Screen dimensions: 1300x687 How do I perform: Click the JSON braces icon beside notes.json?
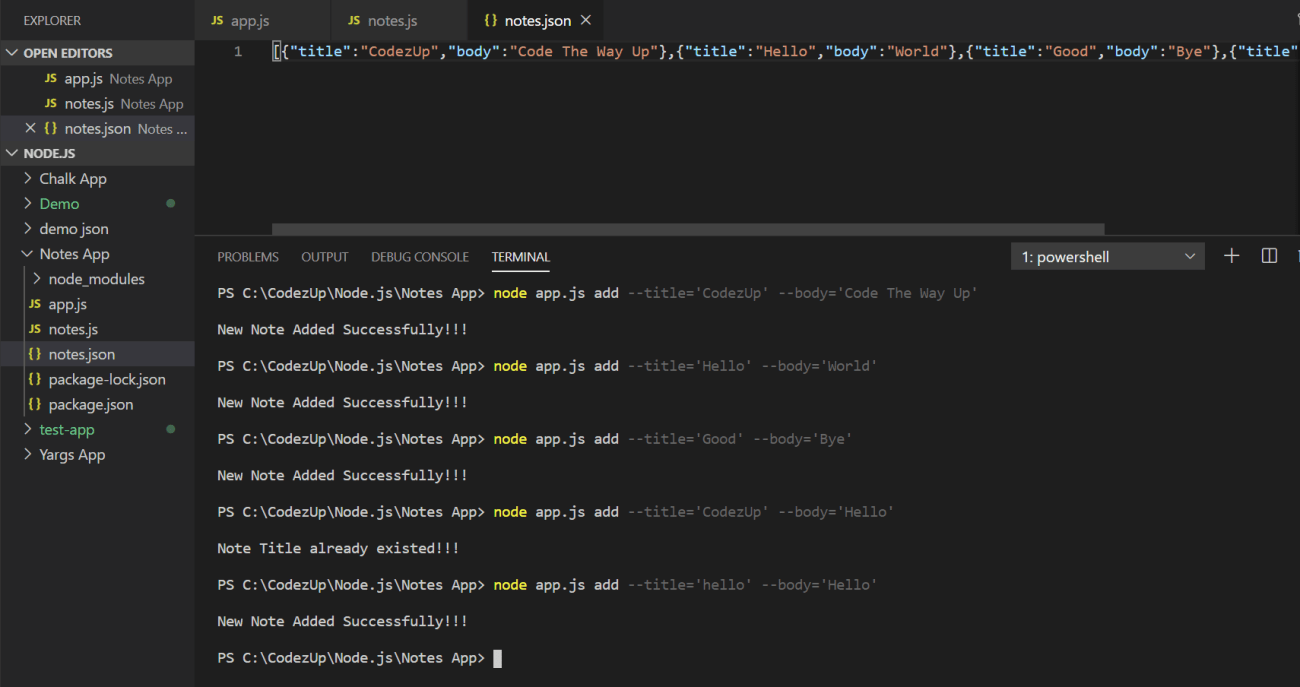pyautogui.click(x=490, y=20)
